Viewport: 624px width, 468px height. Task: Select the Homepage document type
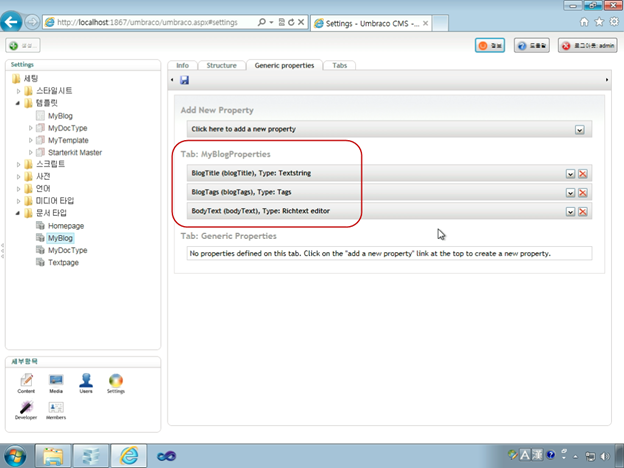coord(66,226)
